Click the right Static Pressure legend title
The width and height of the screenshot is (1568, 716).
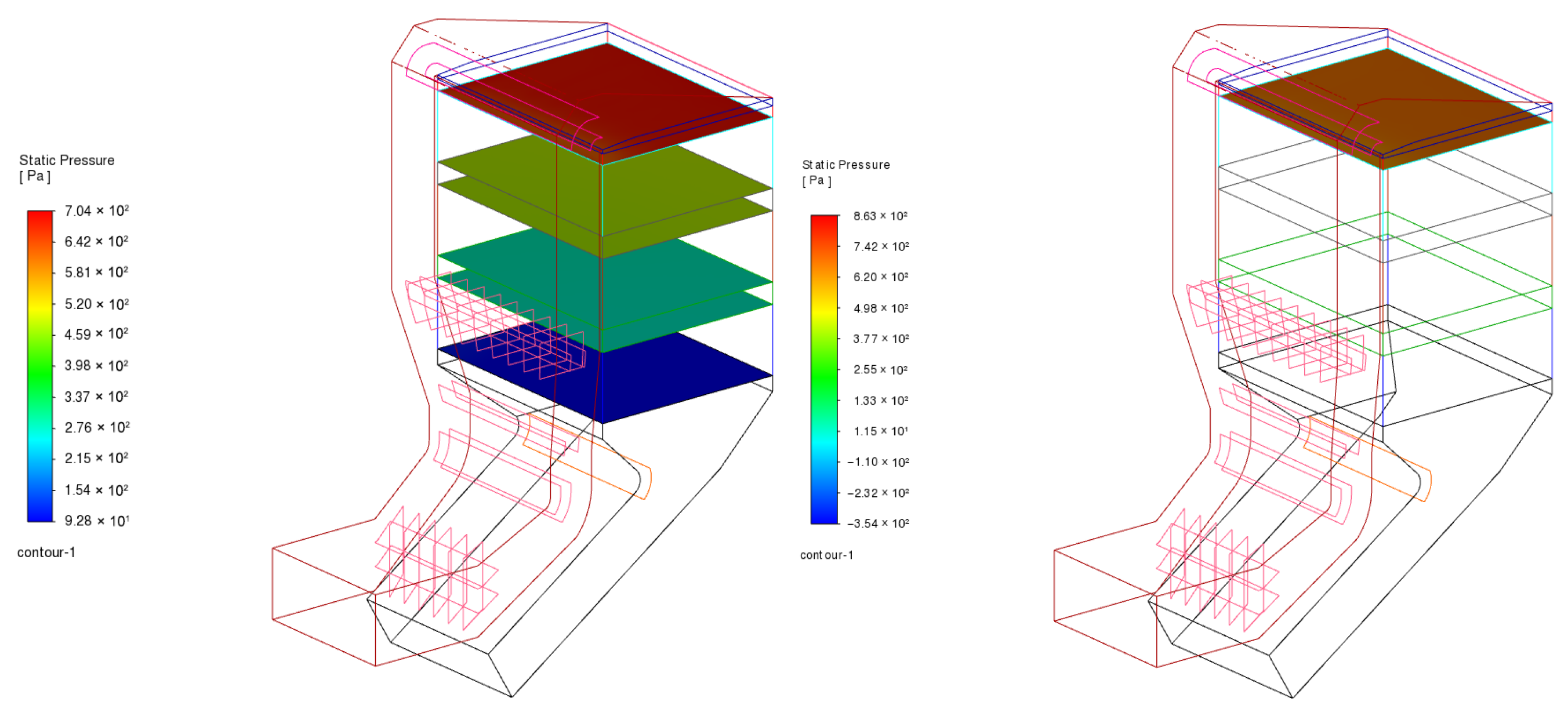pos(845,165)
